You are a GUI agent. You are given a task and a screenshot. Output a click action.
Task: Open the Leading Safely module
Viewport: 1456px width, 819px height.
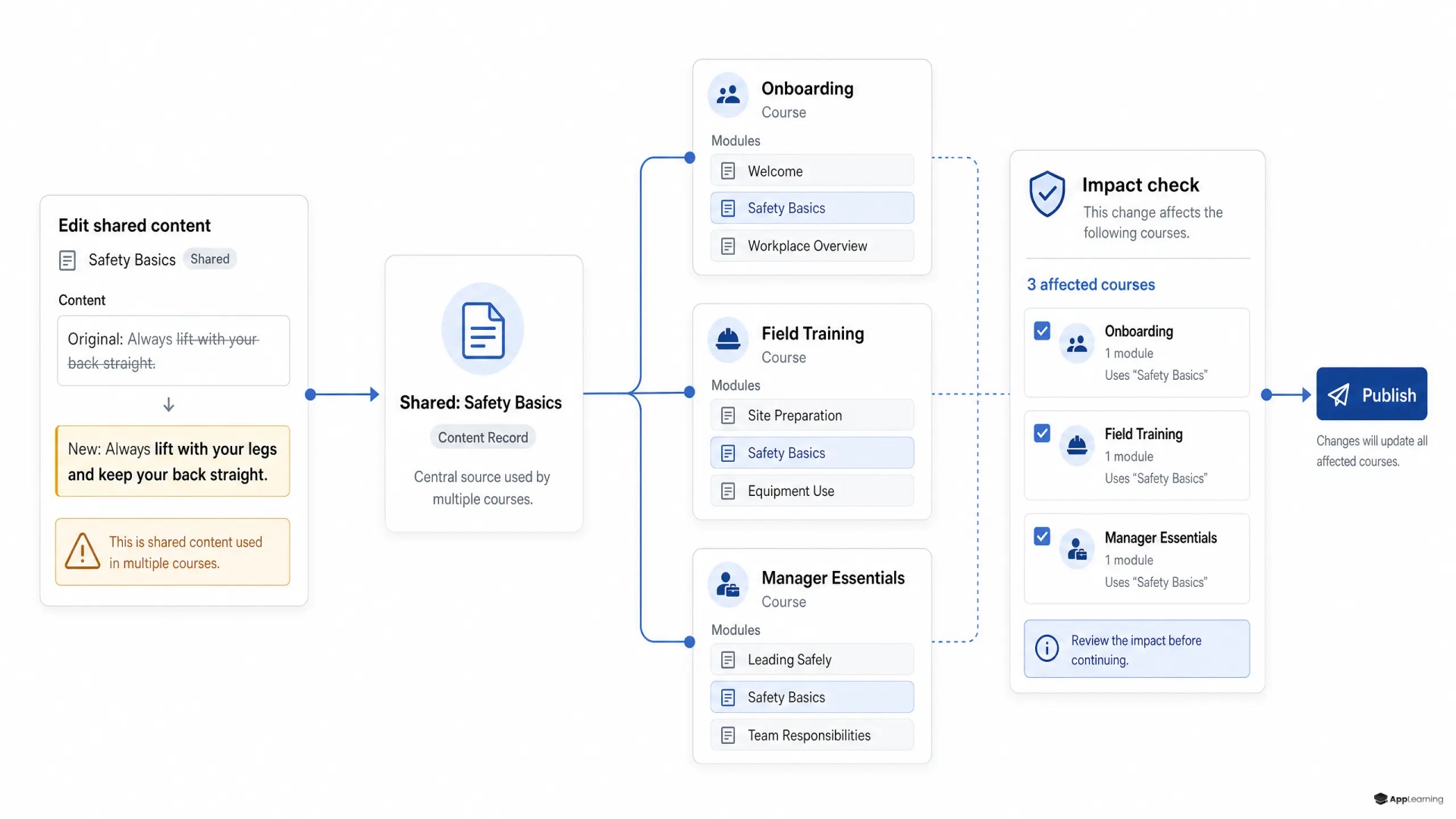[x=812, y=659]
